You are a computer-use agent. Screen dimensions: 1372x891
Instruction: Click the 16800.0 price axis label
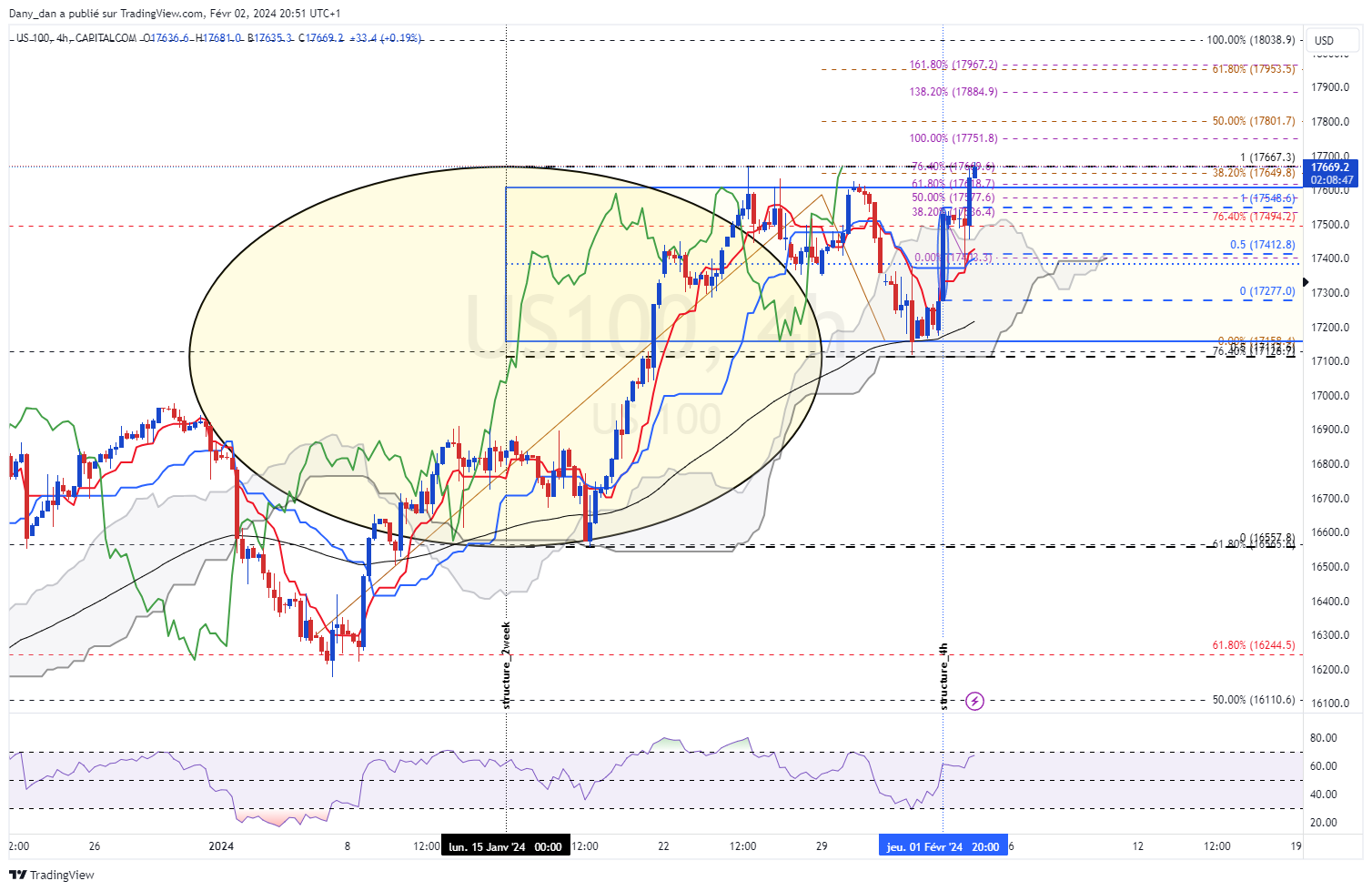(1330, 464)
